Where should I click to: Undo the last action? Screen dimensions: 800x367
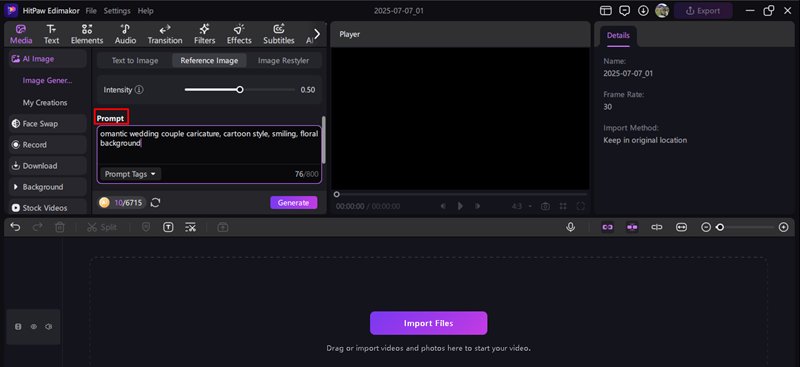point(15,227)
